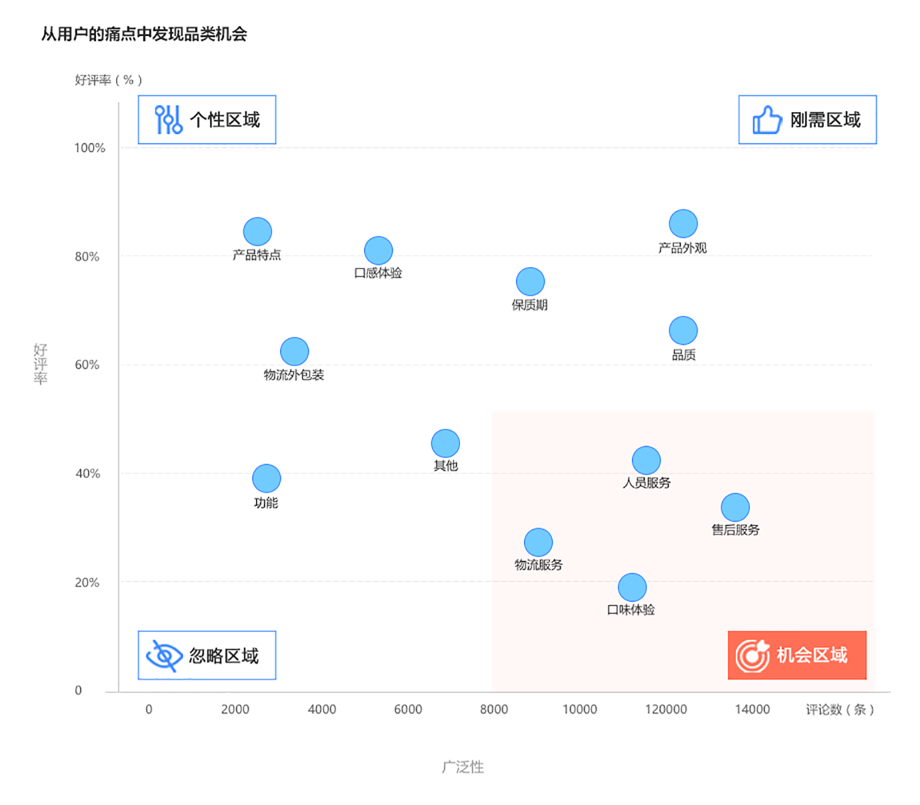Click the 功能 data point
Screen dimensions: 920x805
266,479
